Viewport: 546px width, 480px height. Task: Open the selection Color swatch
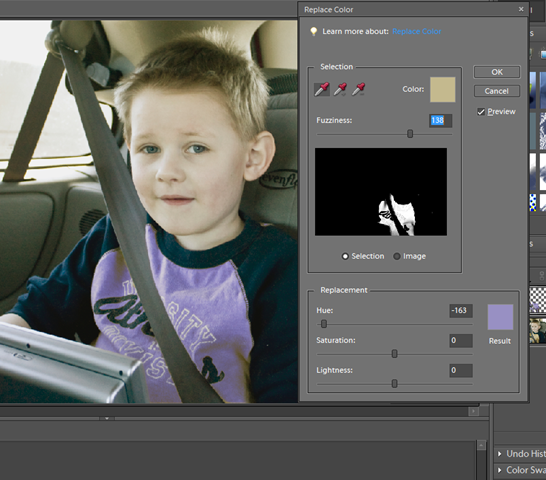coord(443,90)
